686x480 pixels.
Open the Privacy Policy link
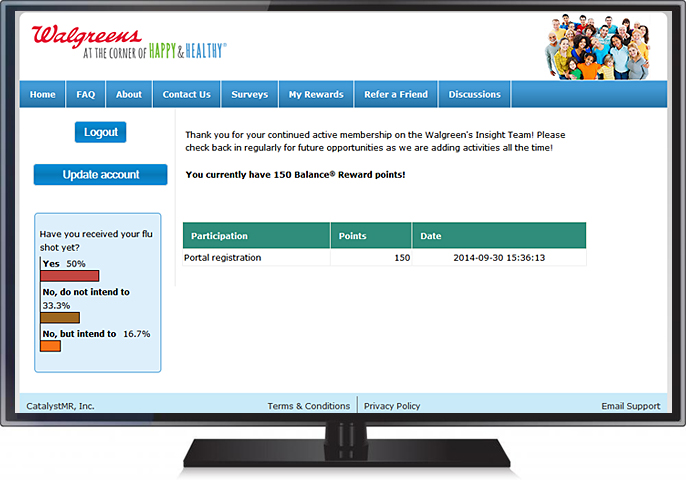[x=392, y=406]
